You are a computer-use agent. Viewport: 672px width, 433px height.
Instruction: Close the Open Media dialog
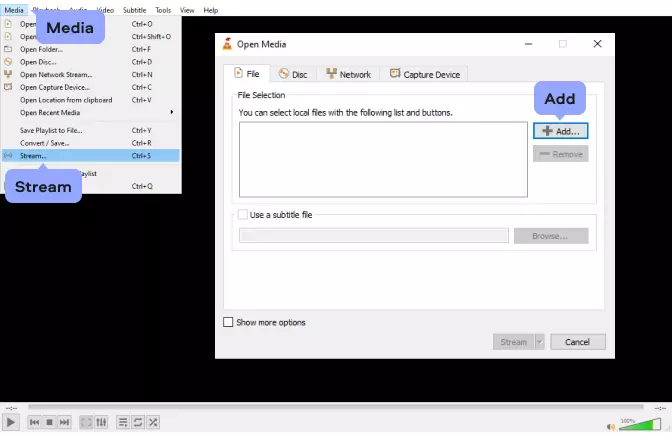click(x=597, y=44)
